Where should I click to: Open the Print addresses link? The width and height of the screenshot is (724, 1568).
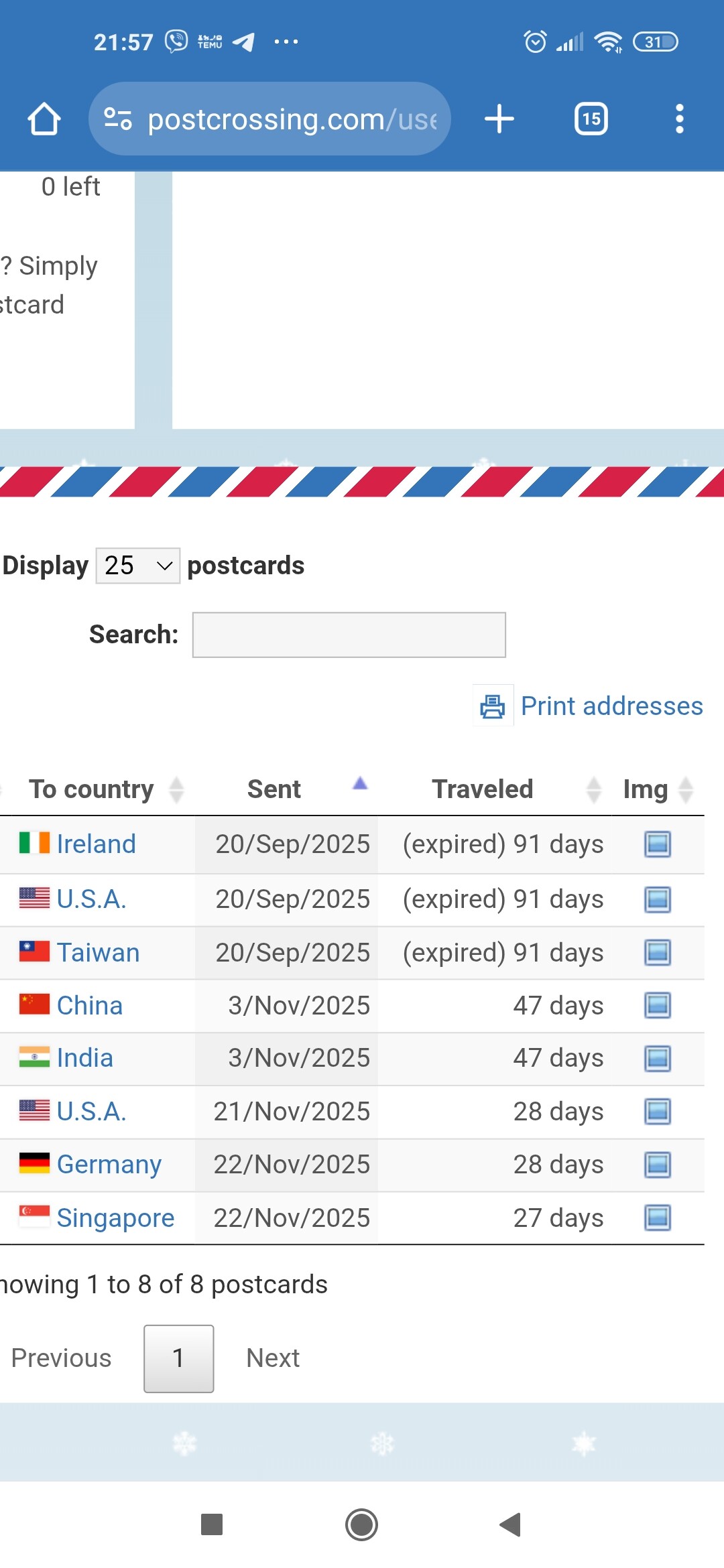coord(611,706)
